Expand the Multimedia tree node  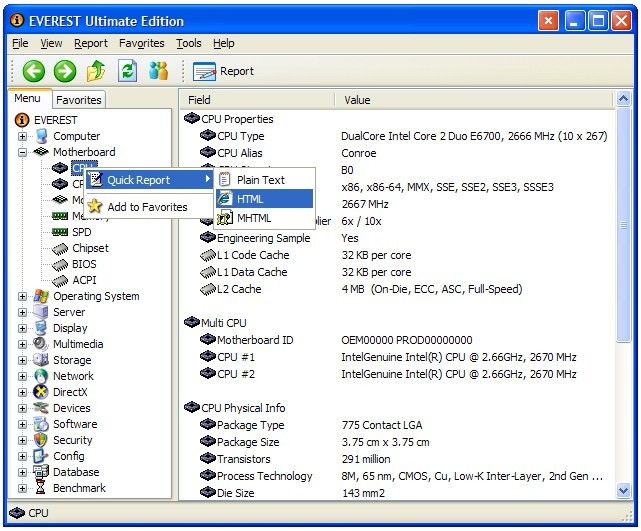[22, 344]
